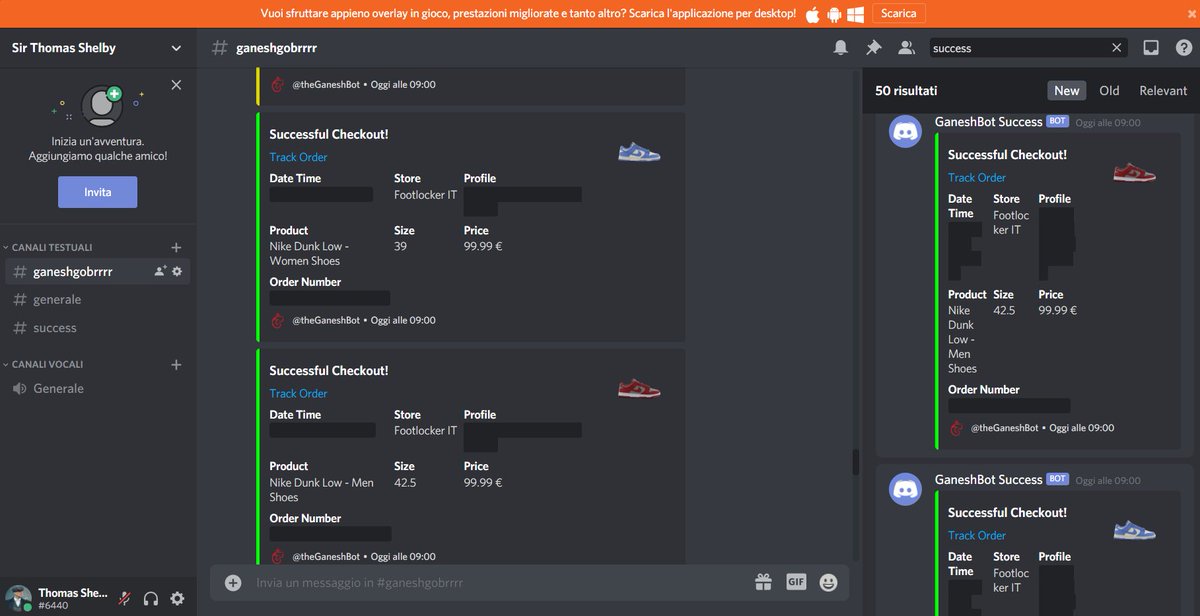Open the GIF picker

796,582
